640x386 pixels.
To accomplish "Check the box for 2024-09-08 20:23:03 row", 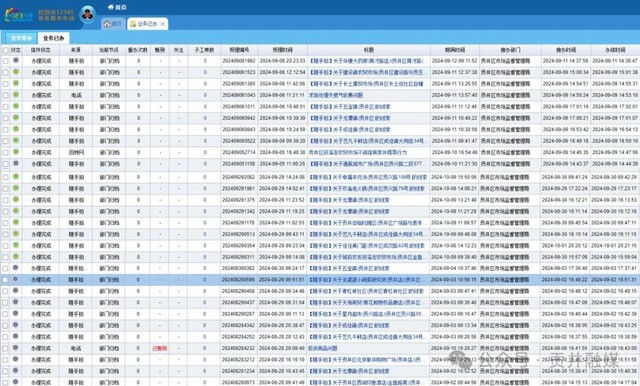I will pos(5,61).
